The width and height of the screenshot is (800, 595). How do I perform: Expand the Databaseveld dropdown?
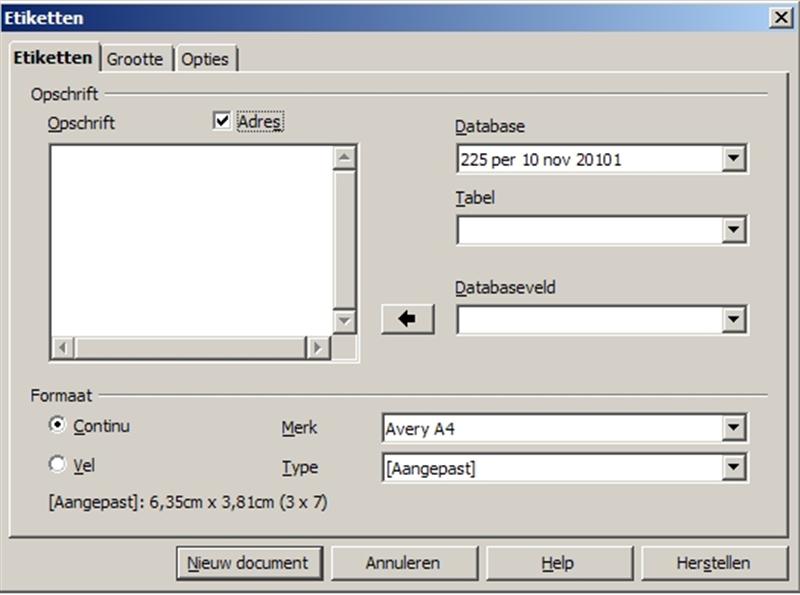735,320
